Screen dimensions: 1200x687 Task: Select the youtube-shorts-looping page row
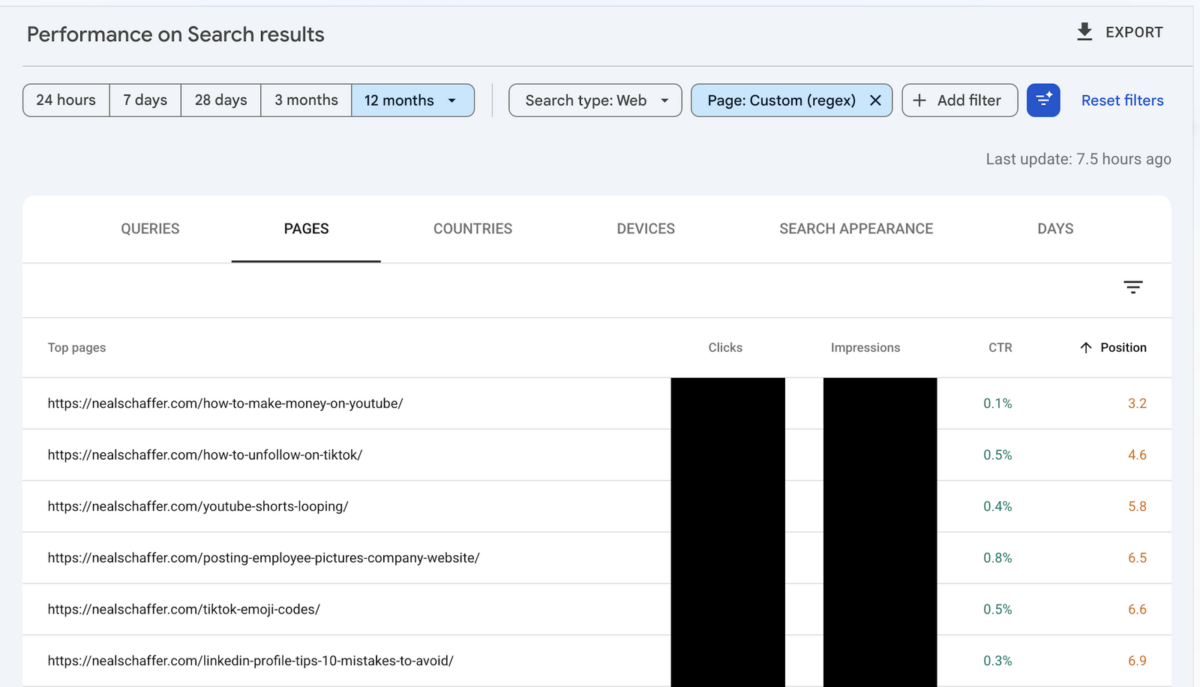click(597, 507)
